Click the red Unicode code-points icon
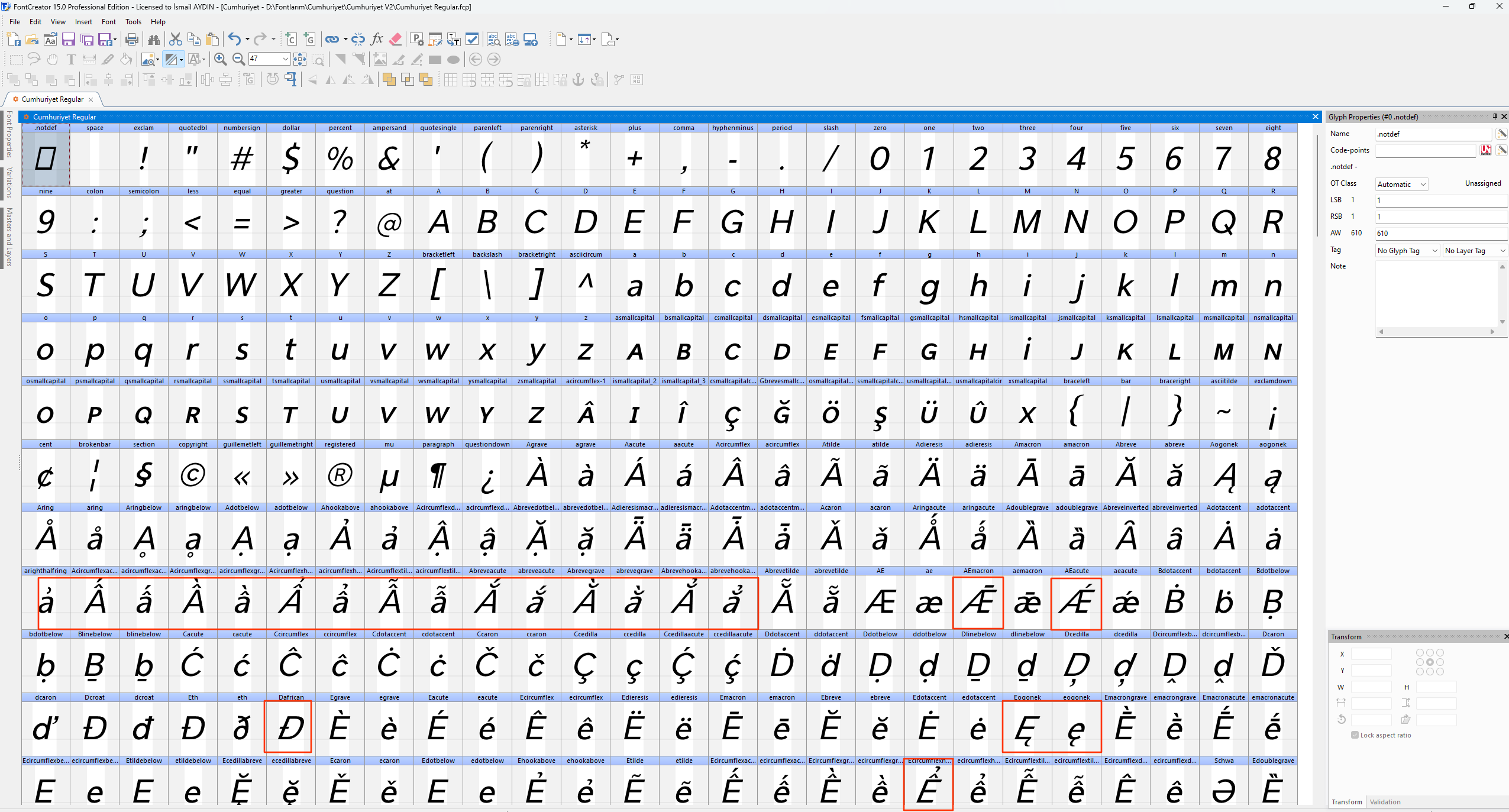Image resolution: width=1509 pixels, height=812 pixels. 1485,150
